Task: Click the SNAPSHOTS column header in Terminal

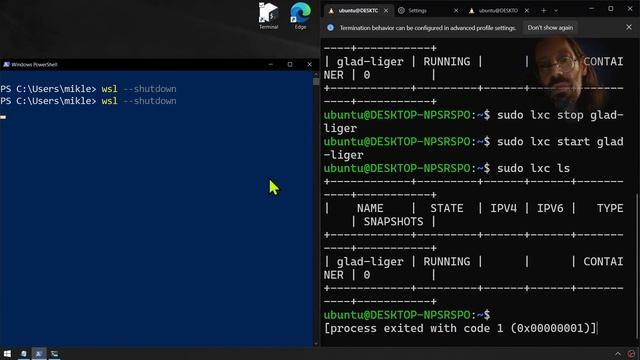Action: [x=393, y=222]
